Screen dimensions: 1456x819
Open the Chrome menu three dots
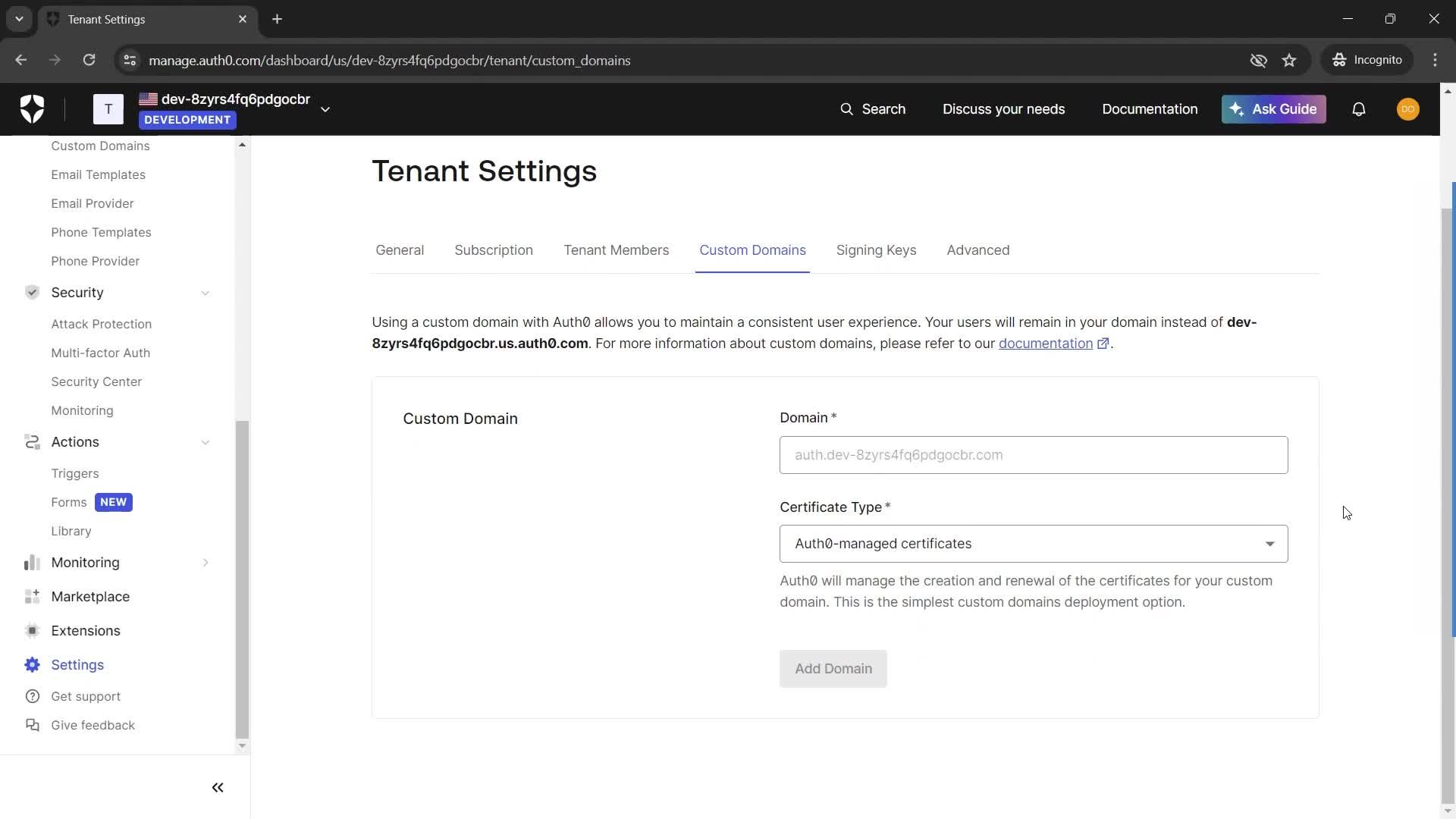point(1435,60)
